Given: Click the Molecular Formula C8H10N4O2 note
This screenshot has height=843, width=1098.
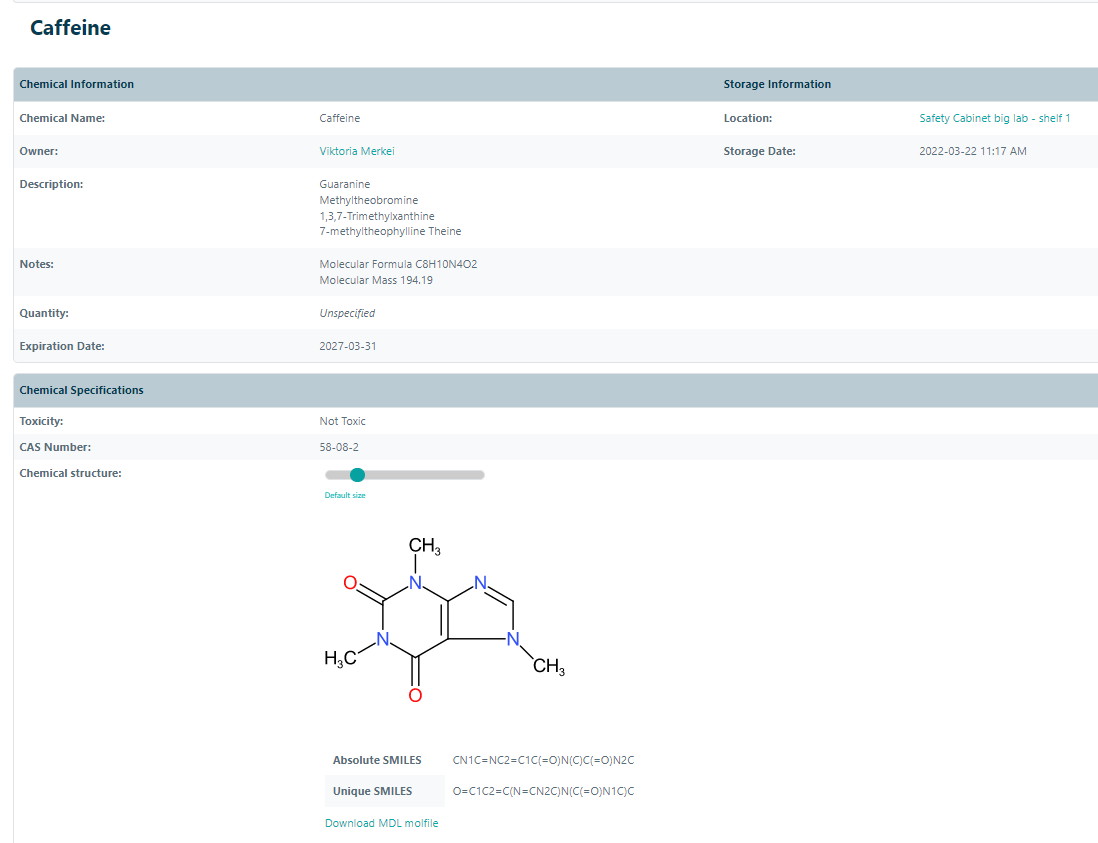Looking at the screenshot, I should pos(405,264).
